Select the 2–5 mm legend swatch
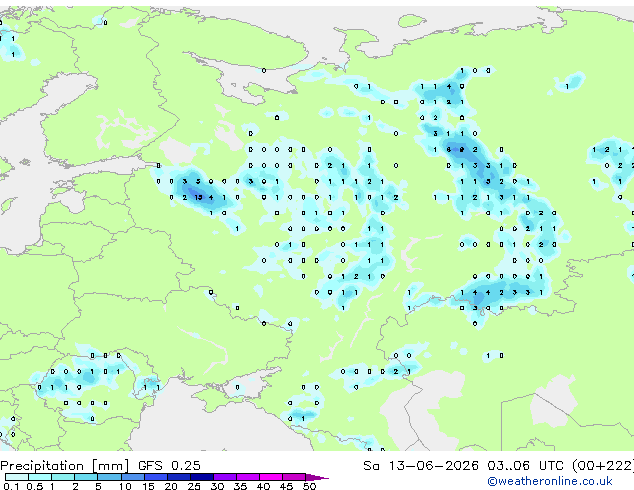The height and width of the screenshot is (490, 634). [86, 477]
